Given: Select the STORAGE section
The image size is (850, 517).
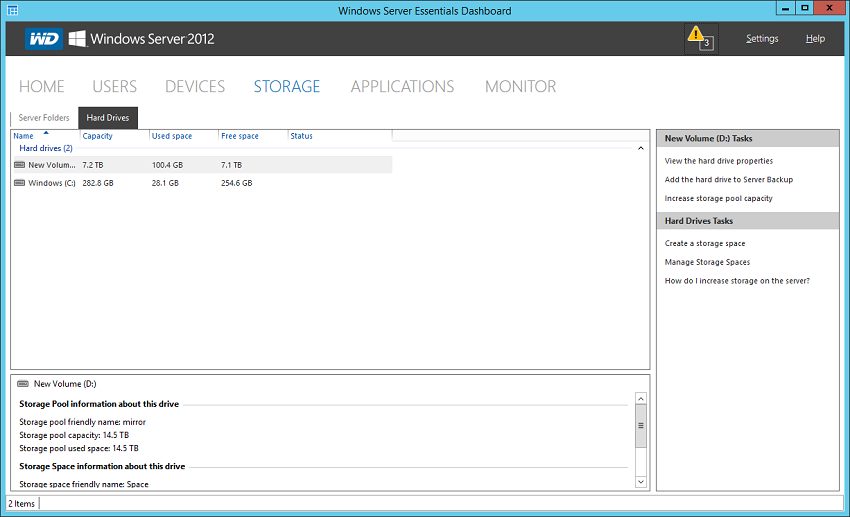Looking at the screenshot, I should (x=287, y=86).
